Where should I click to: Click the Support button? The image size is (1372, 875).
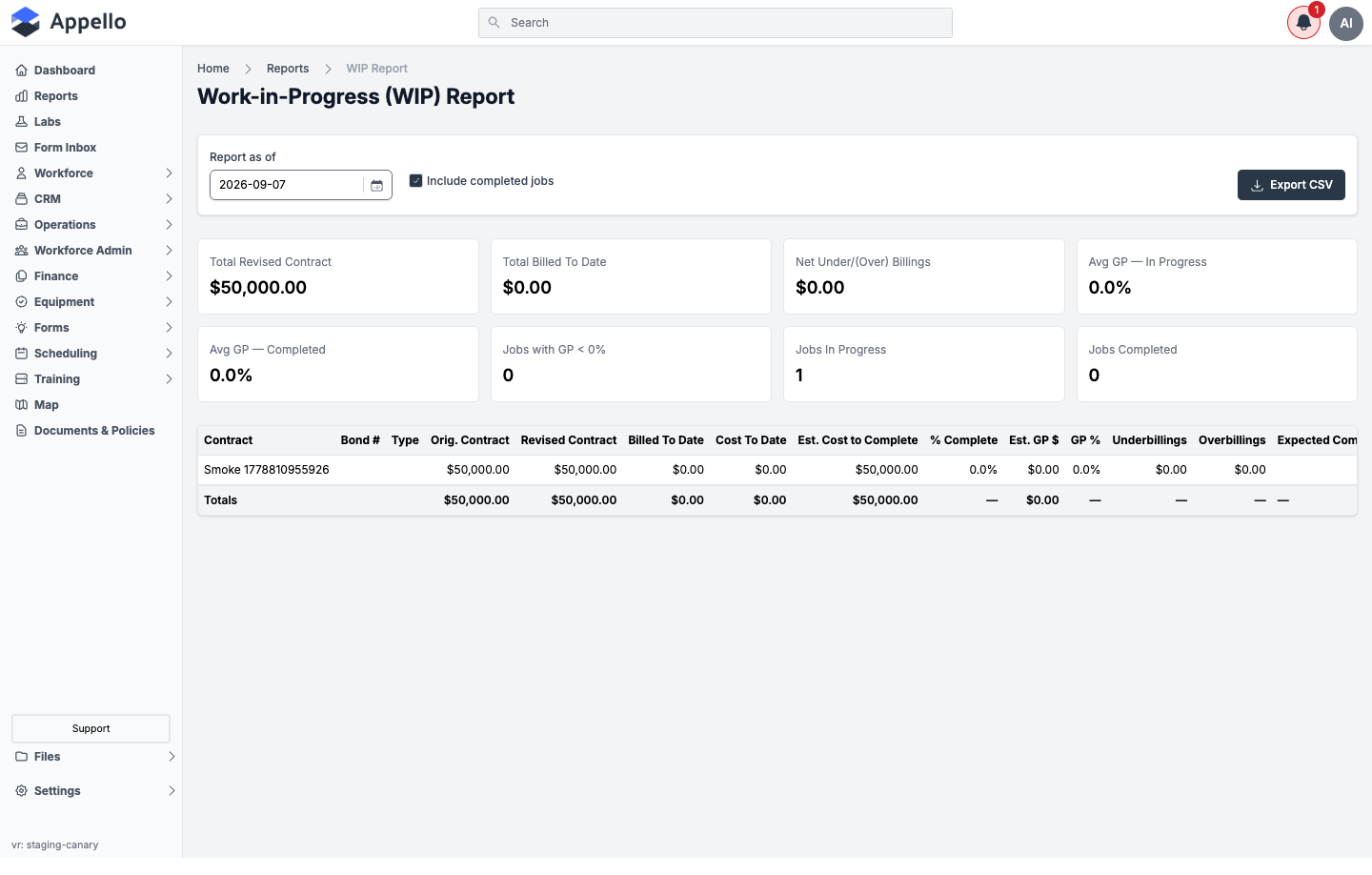pos(91,728)
